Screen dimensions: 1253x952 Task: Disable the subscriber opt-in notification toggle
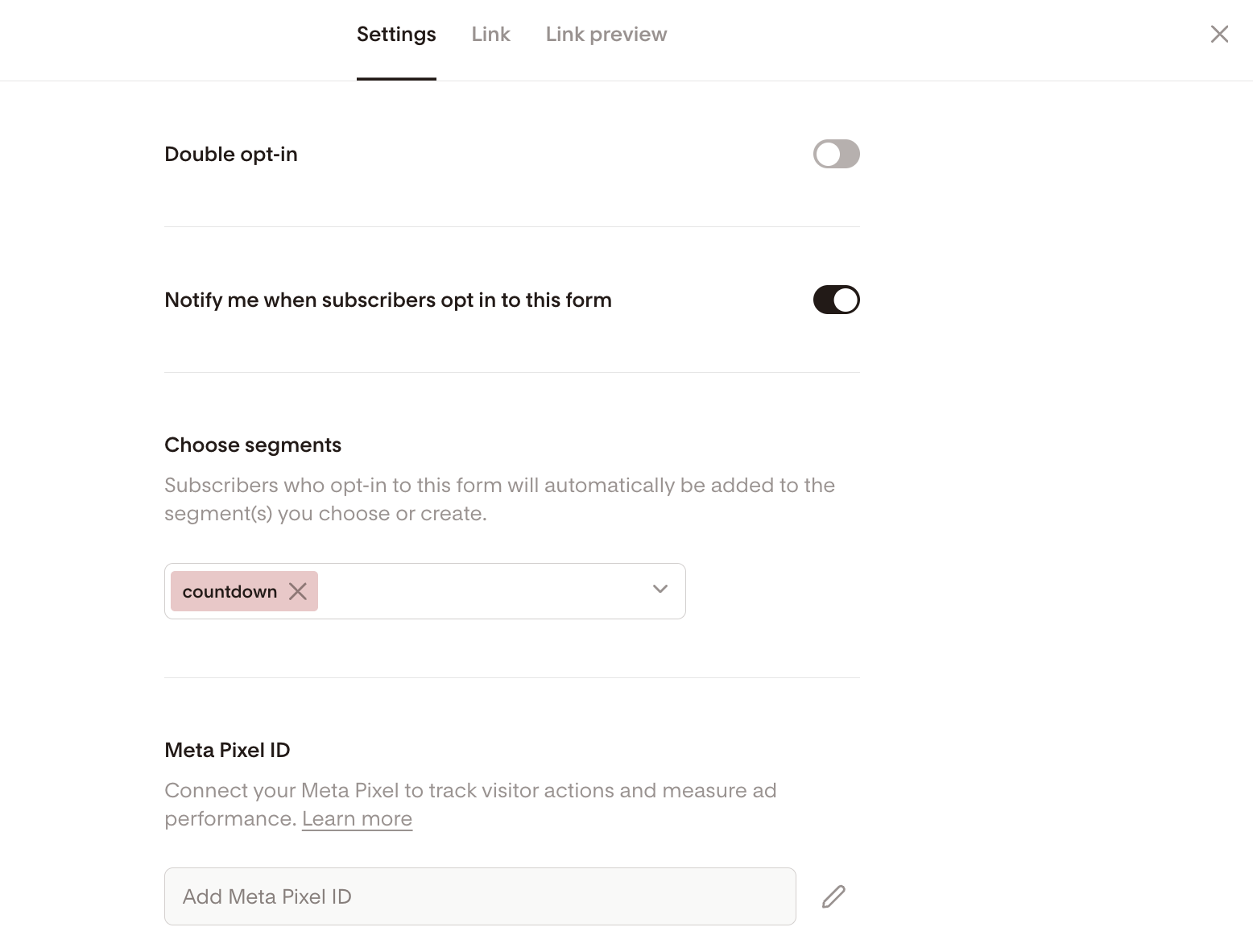[x=836, y=300]
